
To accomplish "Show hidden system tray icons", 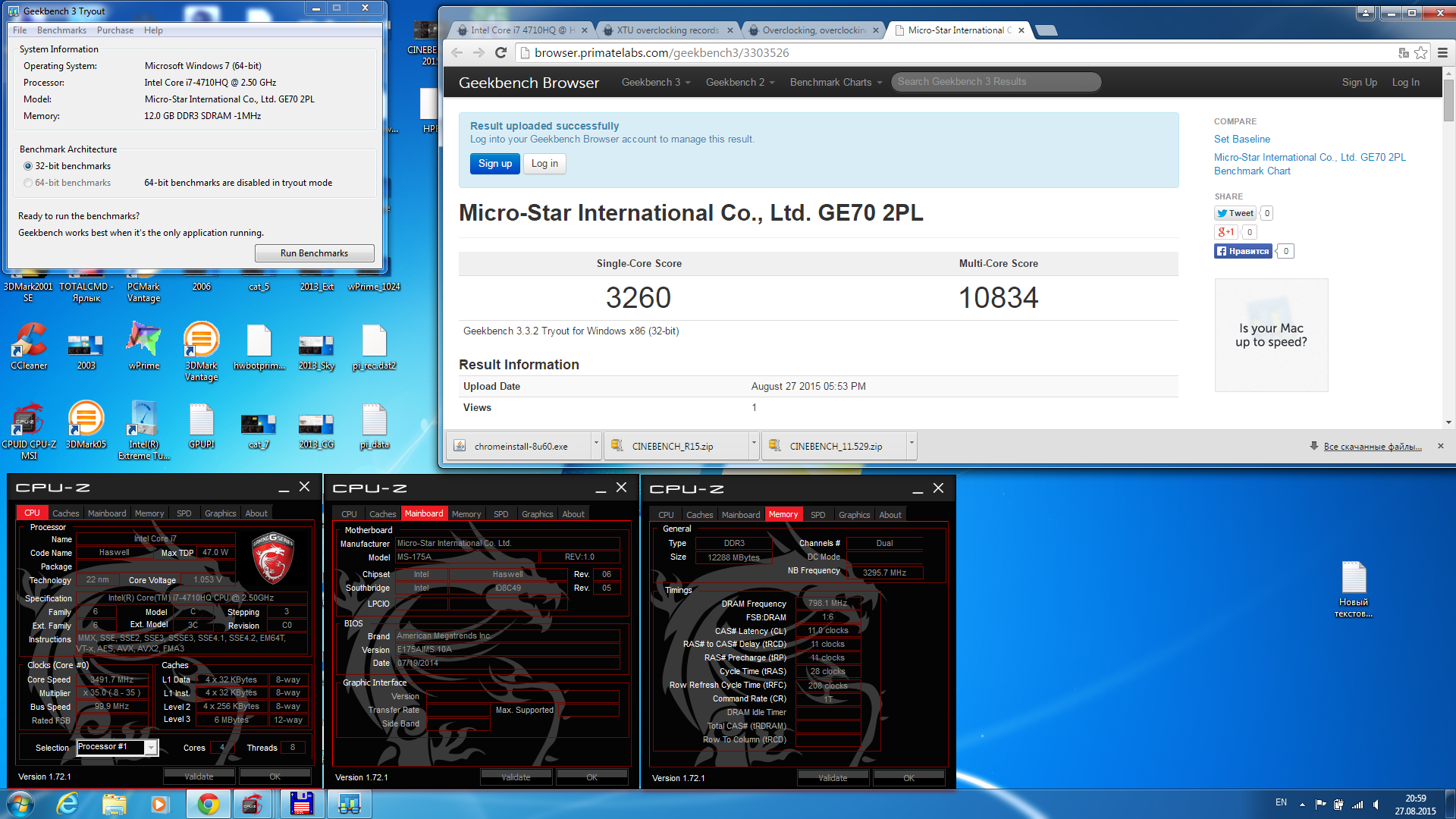I will coord(1302,805).
